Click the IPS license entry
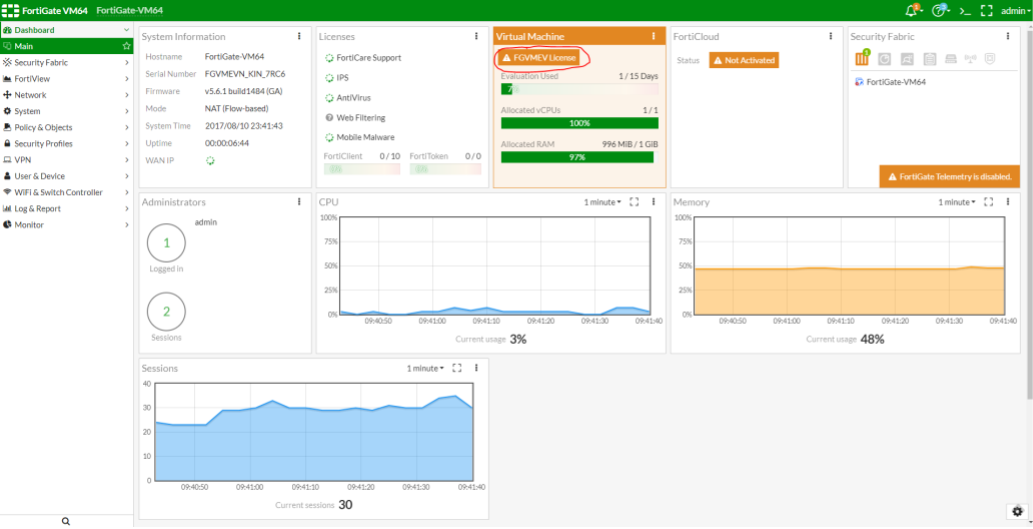This screenshot has width=1033, height=529. 336,78
